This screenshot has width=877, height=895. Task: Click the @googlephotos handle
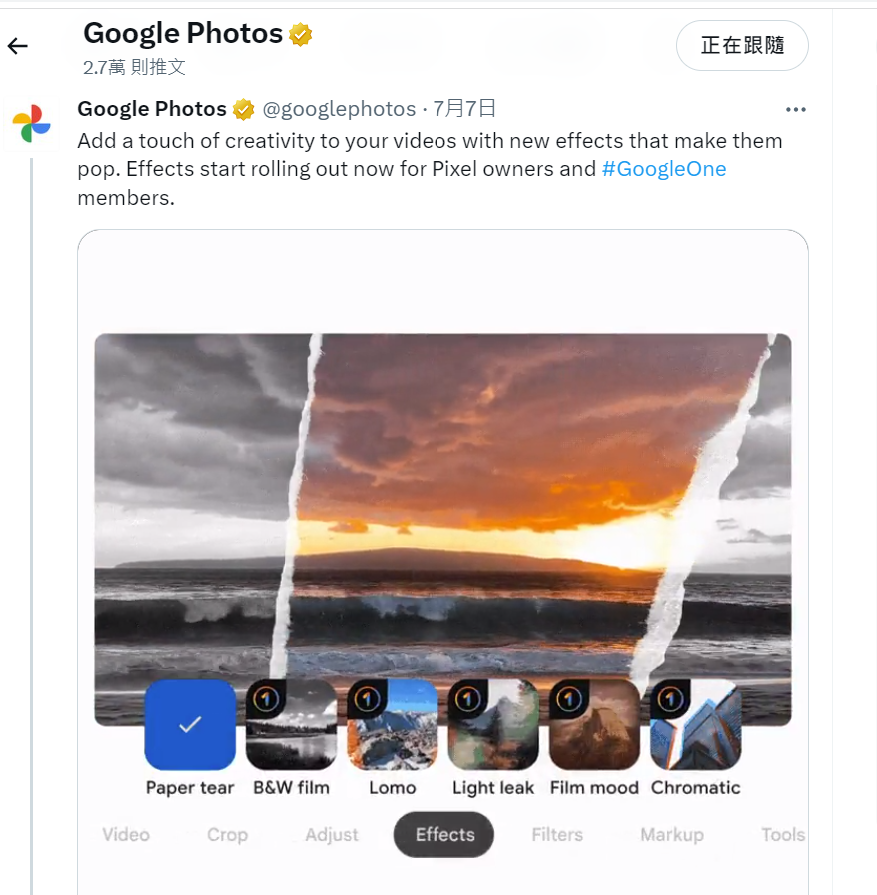tap(339, 109)
